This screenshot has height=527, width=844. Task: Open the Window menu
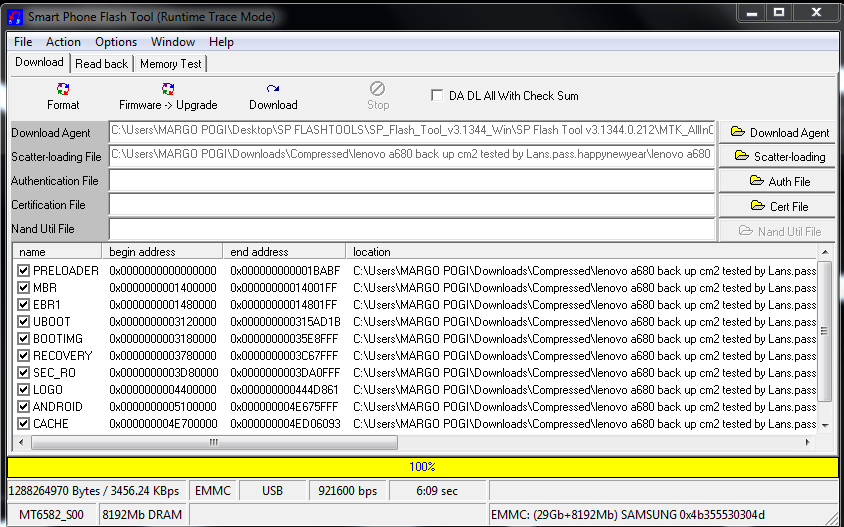point(173,42)
